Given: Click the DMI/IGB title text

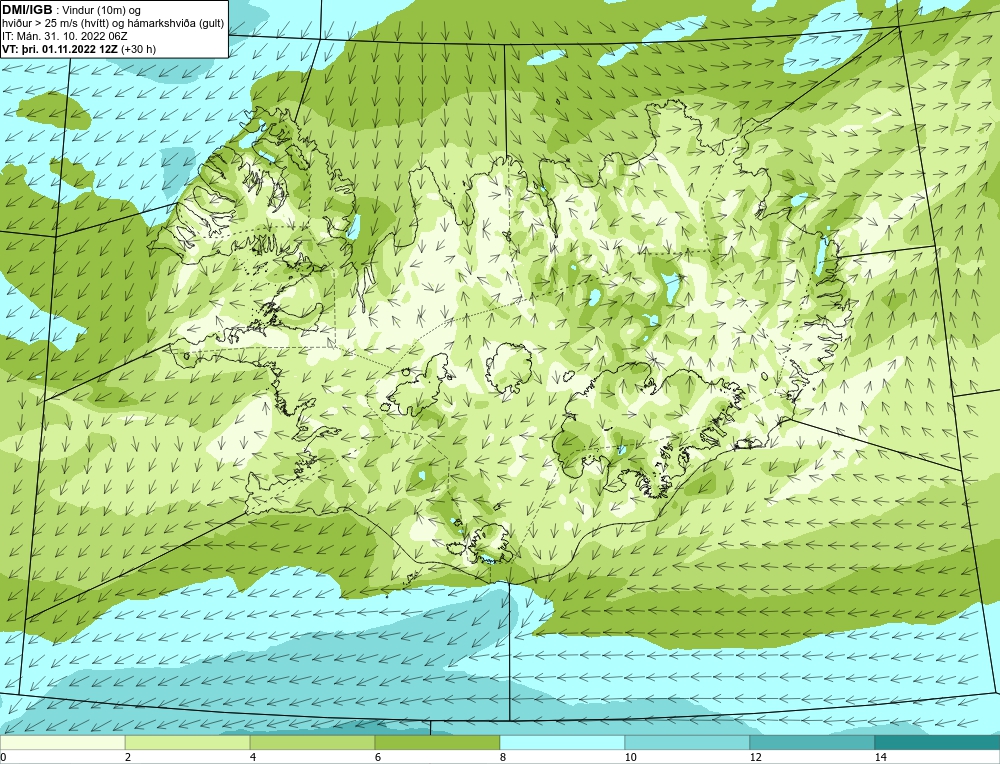Looking at the screenshot, I should click(27, 10).
